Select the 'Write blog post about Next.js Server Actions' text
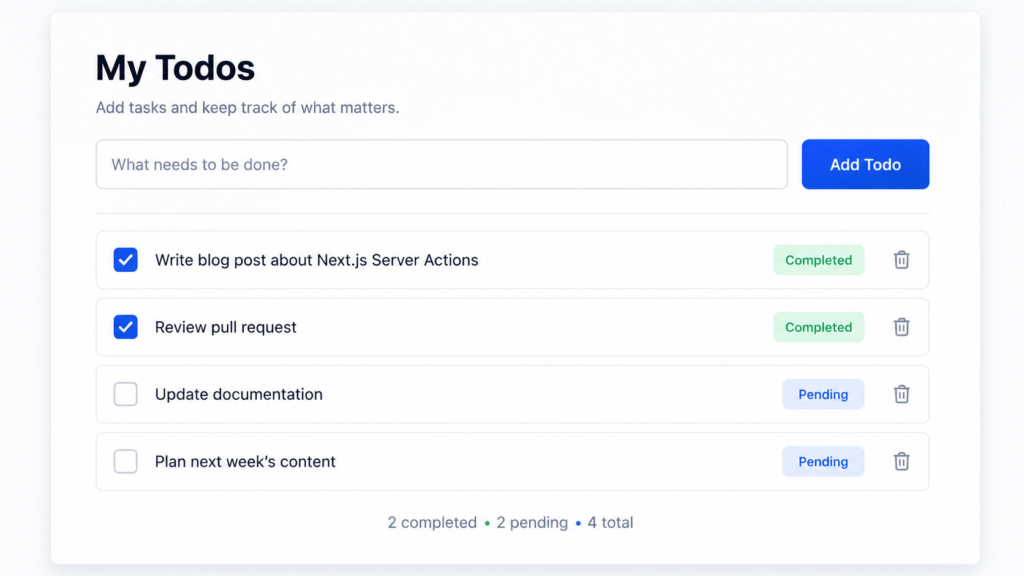 tap(317, 260)
